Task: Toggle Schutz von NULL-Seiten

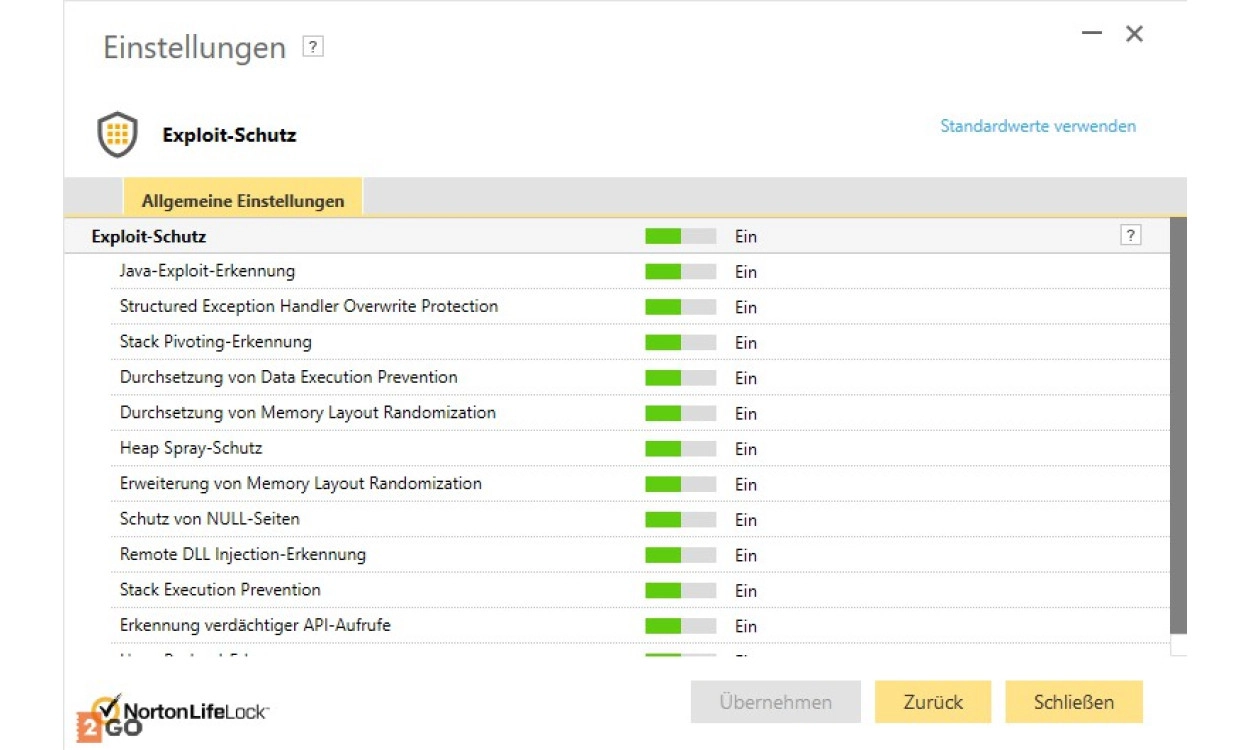Action: click(680, 520)
